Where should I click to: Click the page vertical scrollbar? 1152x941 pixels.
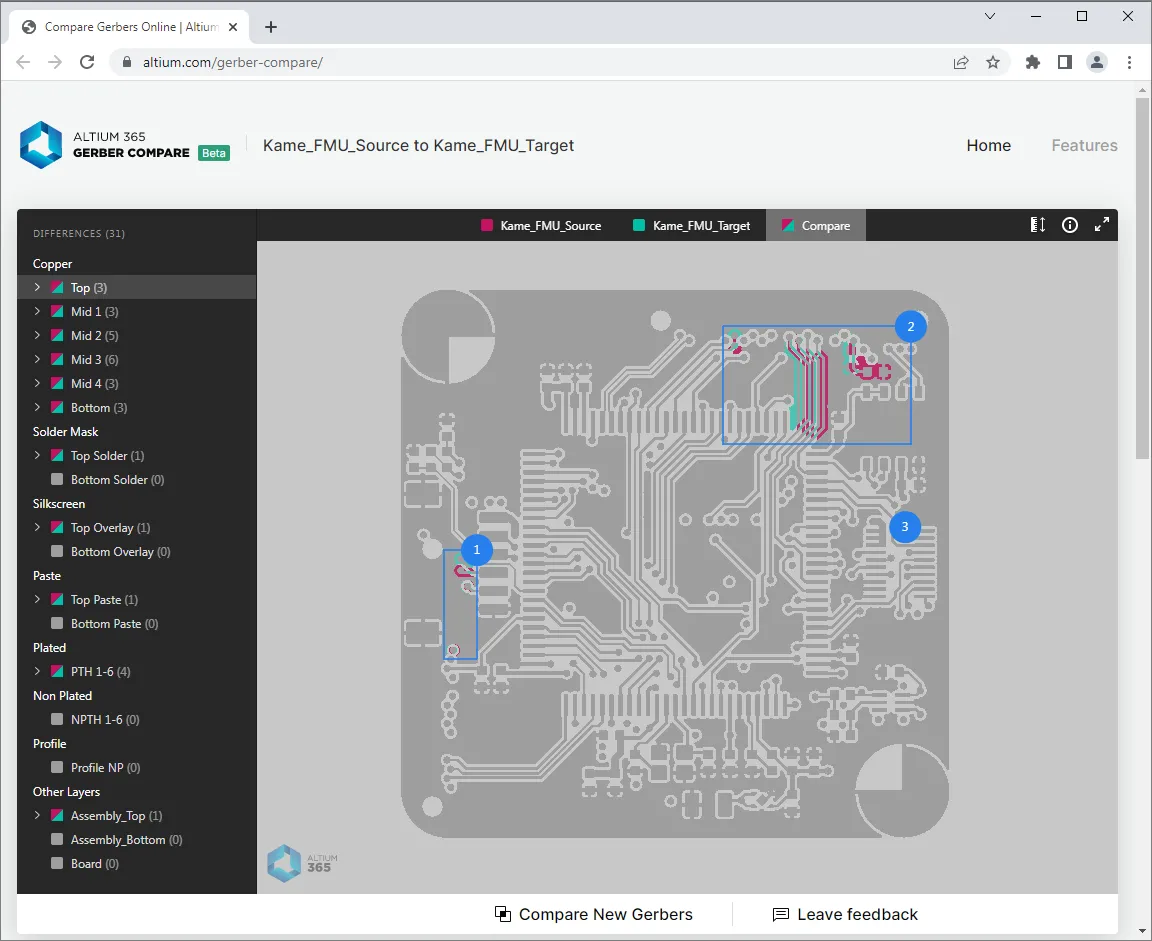coord(1142,279)
